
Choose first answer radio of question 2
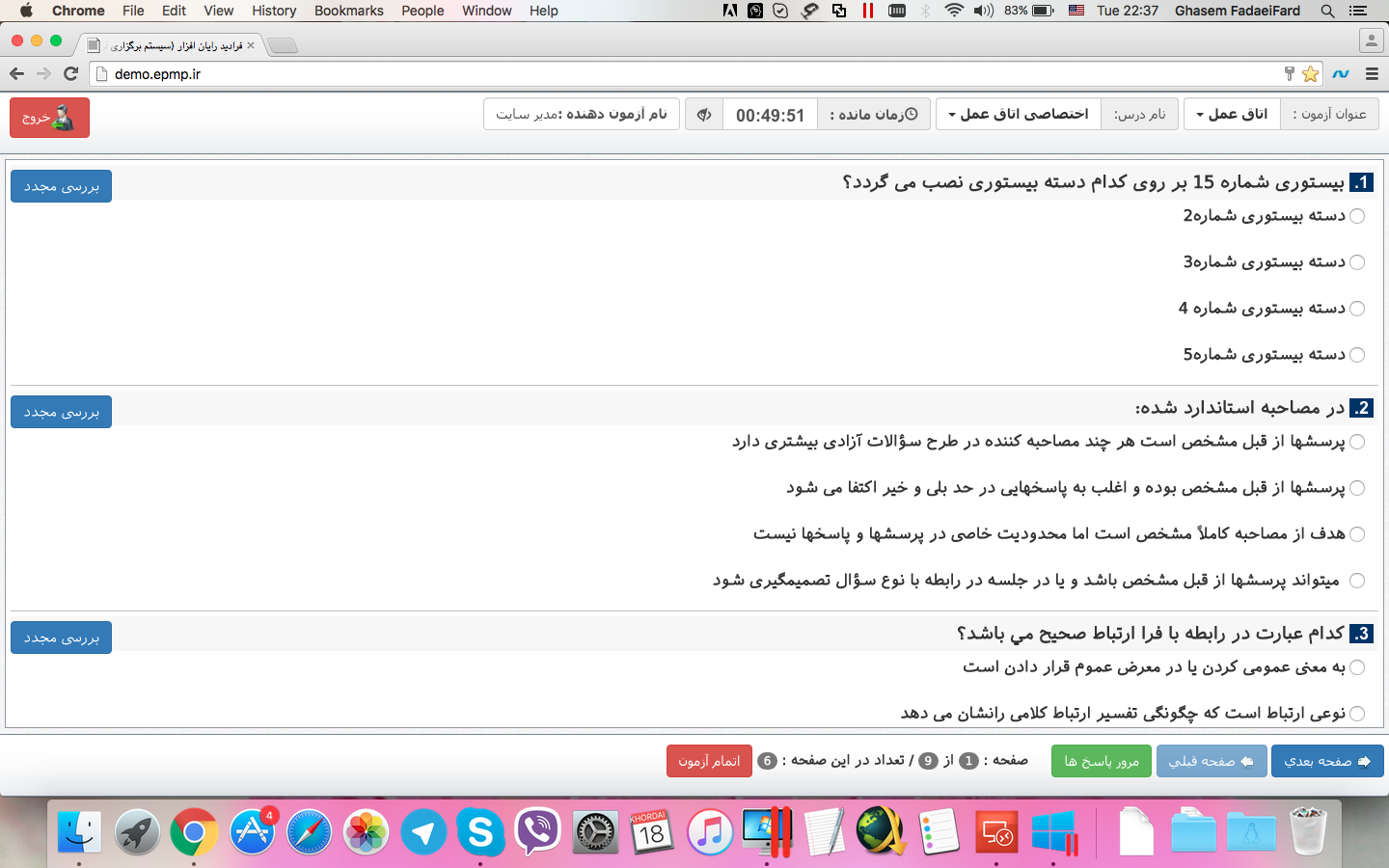coord(1357,442)
